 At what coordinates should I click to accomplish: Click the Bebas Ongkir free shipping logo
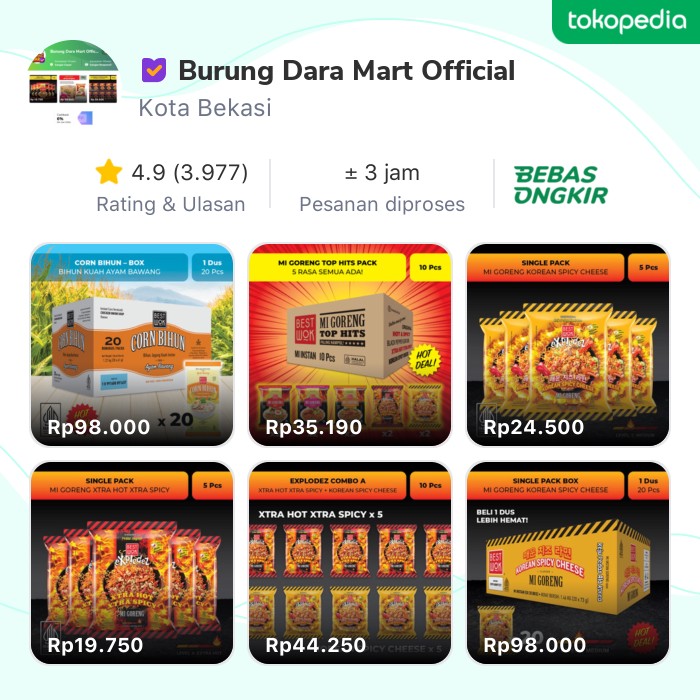point(561,185)
